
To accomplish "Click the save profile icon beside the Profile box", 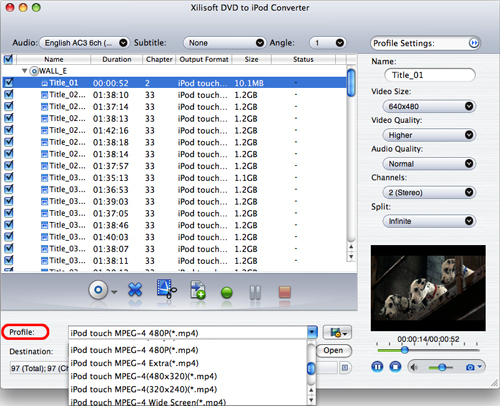I will pos(337,332).
